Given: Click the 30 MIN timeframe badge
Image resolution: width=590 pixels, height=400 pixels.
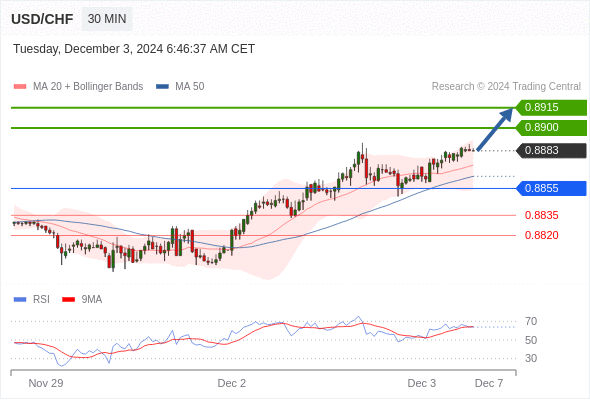Looking at the screenshot, I should tap(107, 19).
